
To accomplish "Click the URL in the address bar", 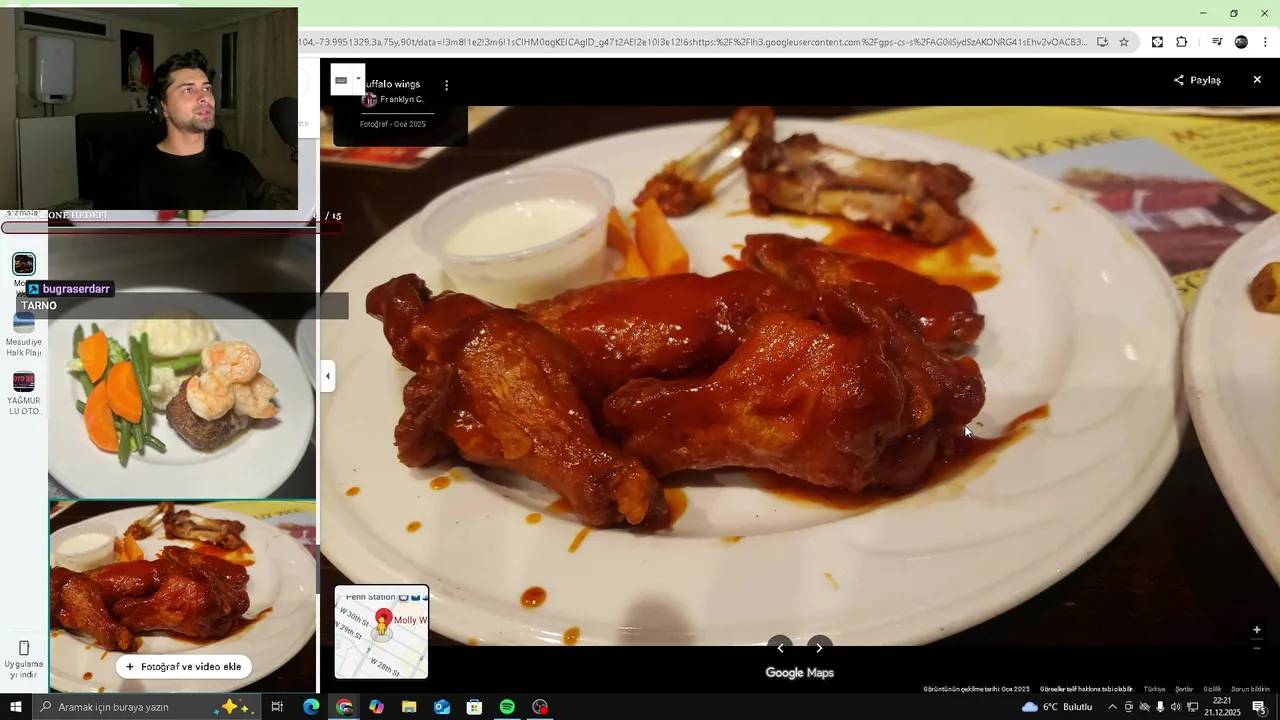I will tap(692, 42).
